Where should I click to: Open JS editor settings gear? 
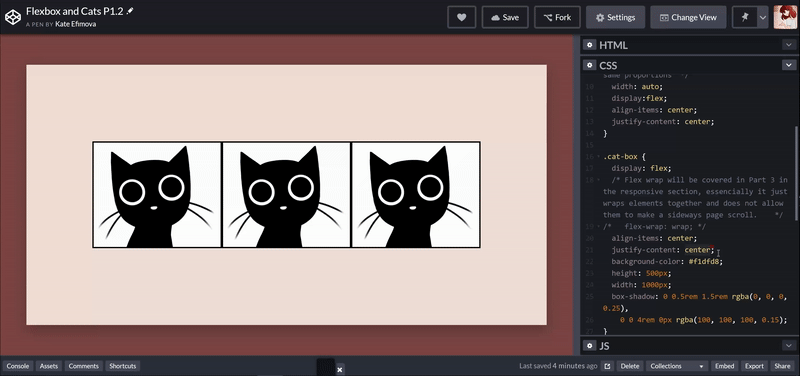(x=590, y=346)
